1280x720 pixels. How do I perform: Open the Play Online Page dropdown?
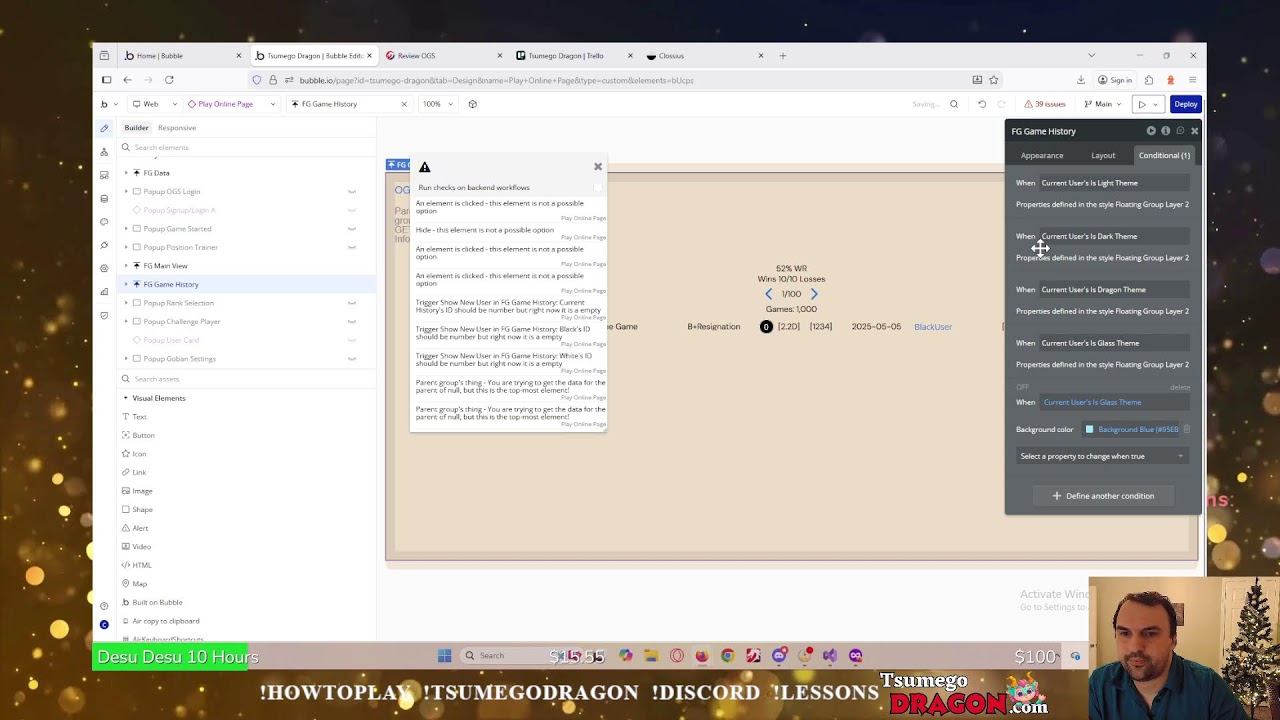230,104
